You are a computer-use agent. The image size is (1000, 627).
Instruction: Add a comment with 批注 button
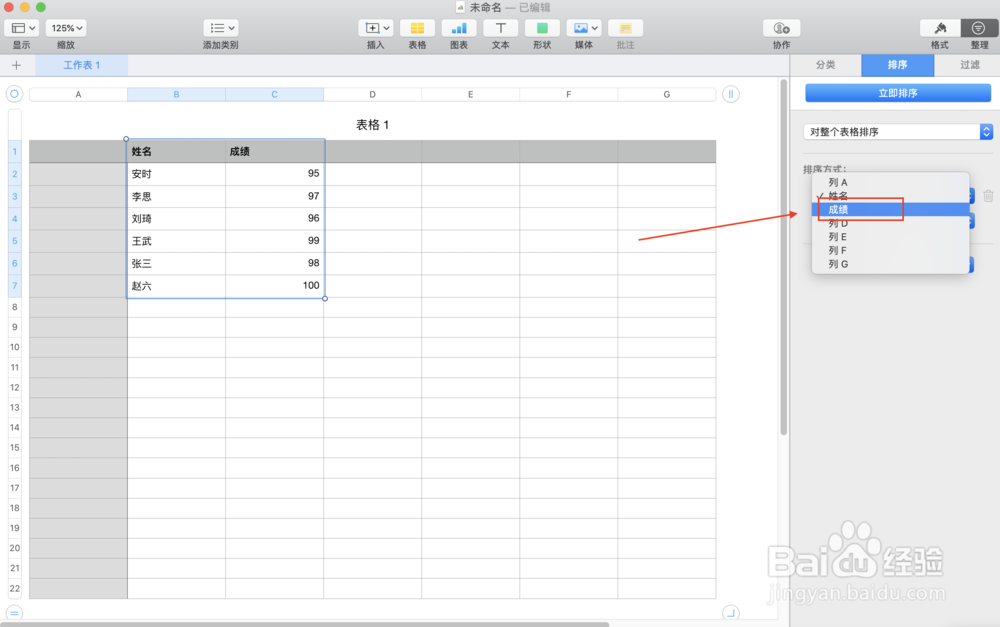pyautogui.click(x=625, y=28)
